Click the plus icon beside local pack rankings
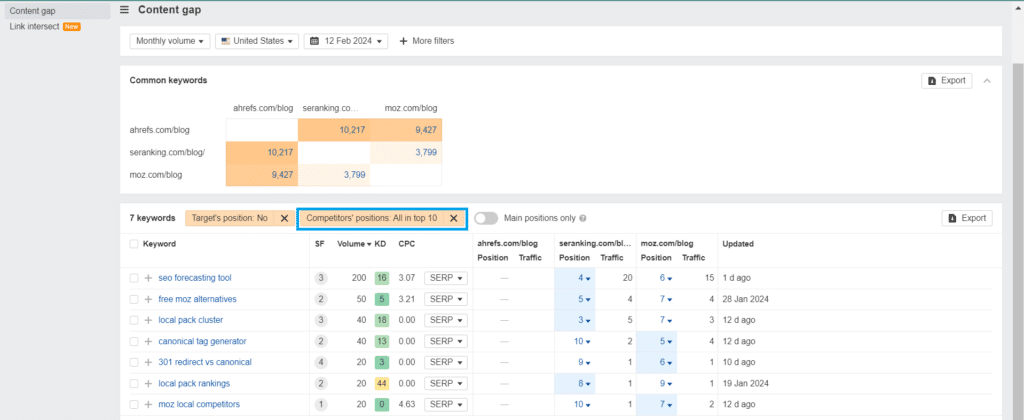This screenshot has width=1024, height=420. pos(148,383)
